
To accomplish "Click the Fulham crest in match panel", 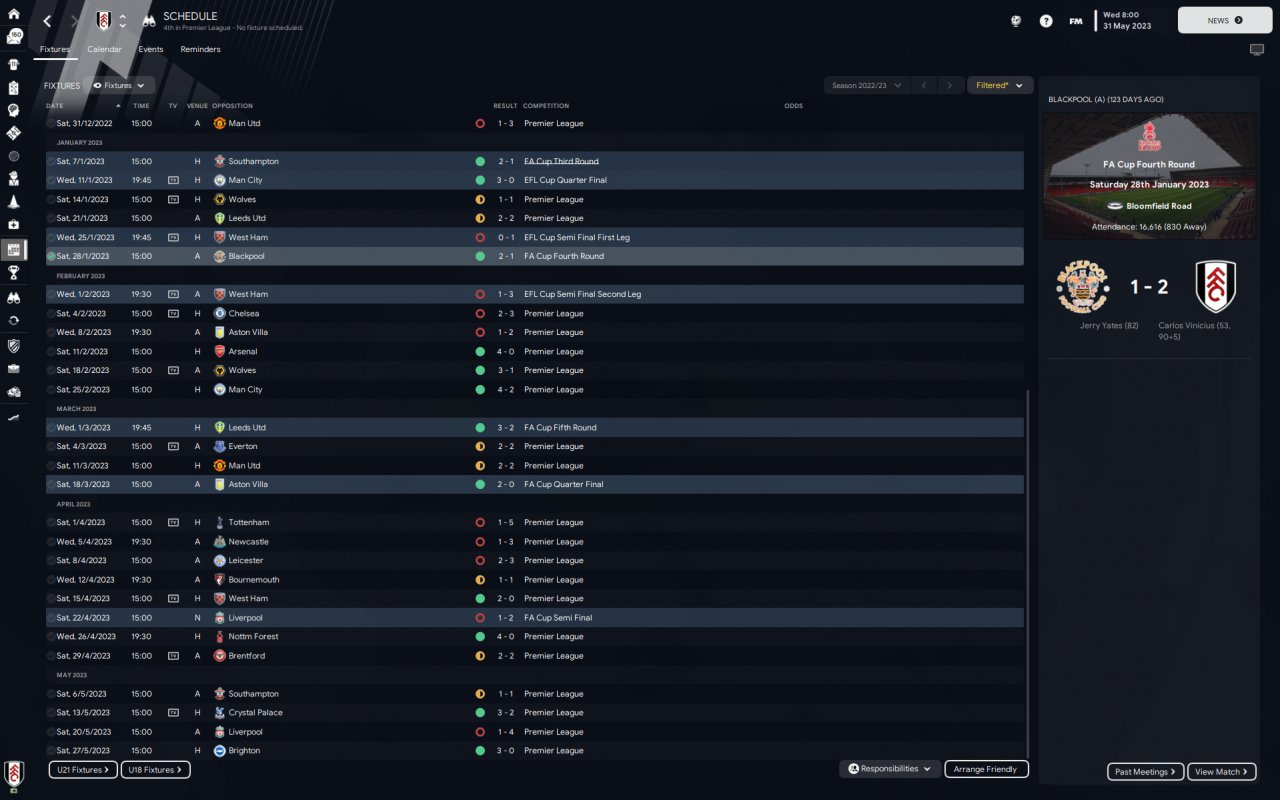I will point(1216,287).
